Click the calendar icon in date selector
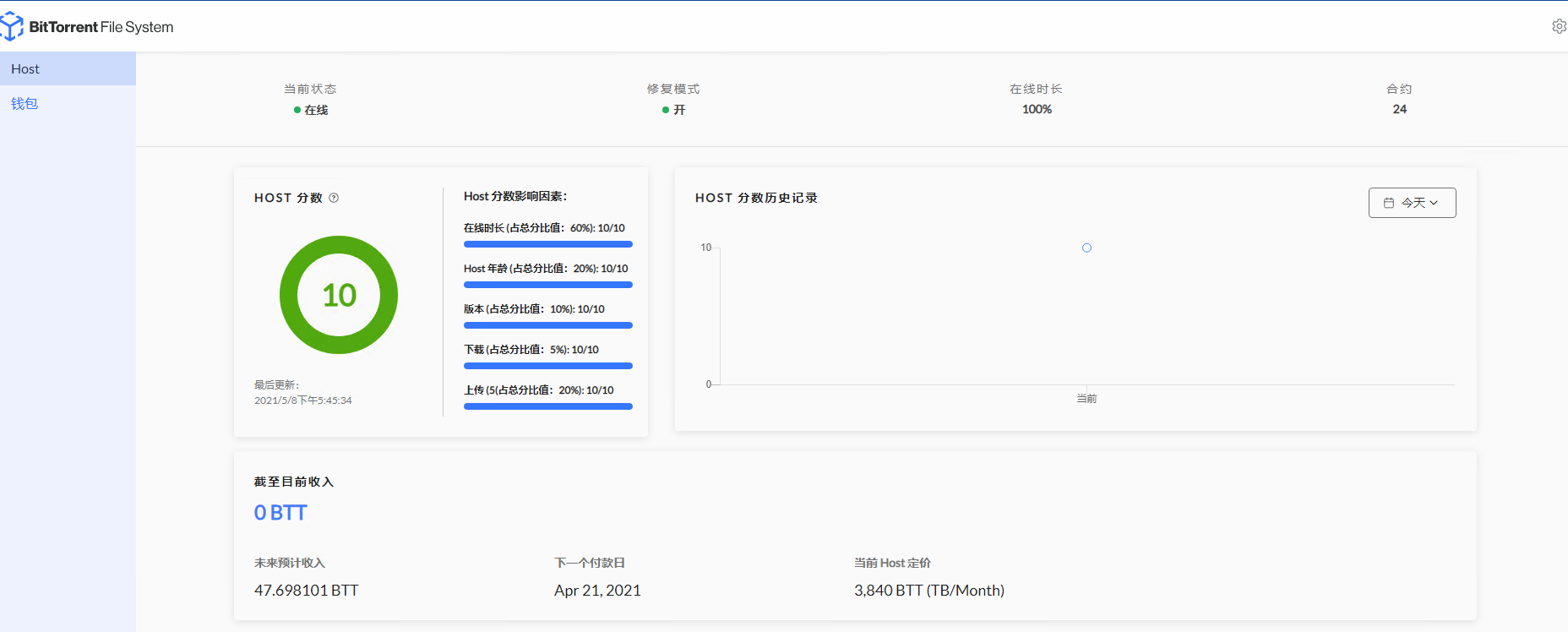The image size is (1568, 632). [1389, 203]
